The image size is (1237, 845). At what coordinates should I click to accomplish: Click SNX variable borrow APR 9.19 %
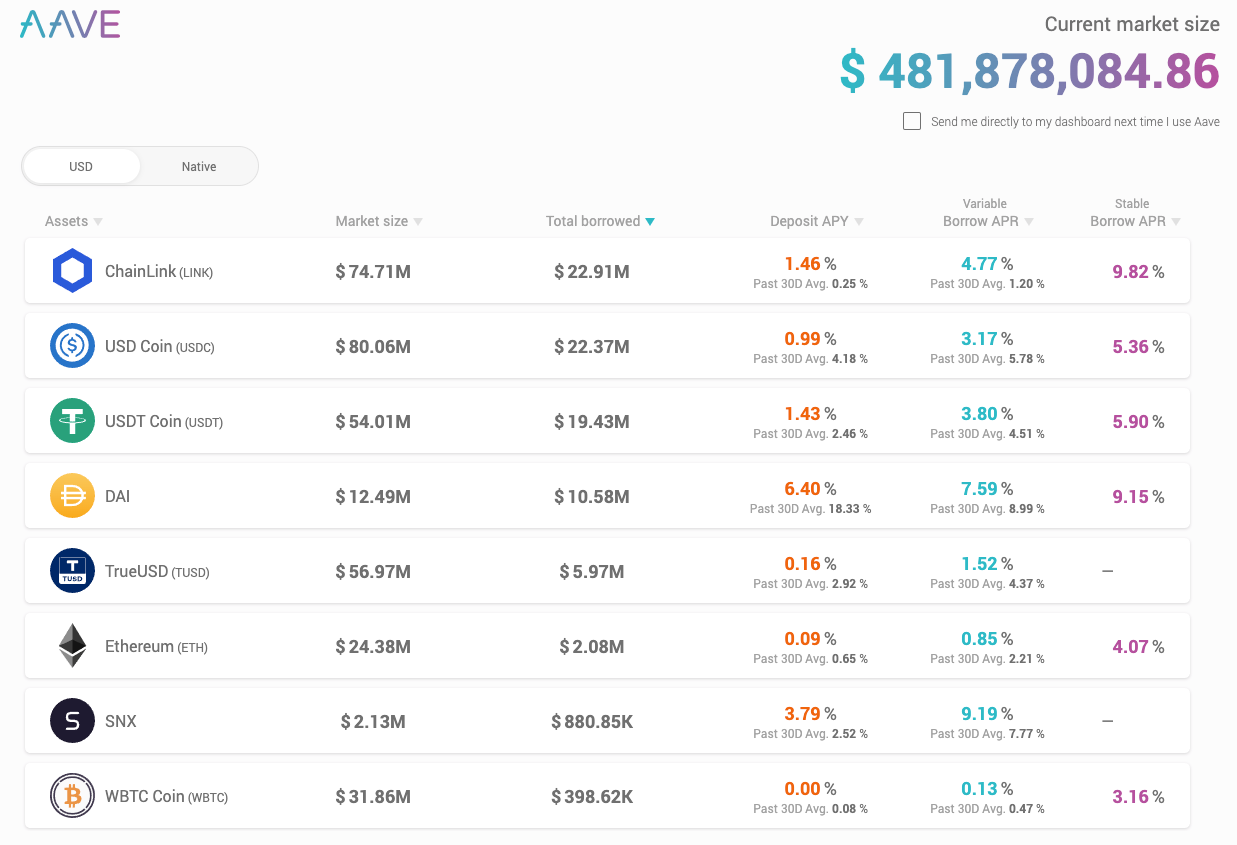[x=987, y=714]
